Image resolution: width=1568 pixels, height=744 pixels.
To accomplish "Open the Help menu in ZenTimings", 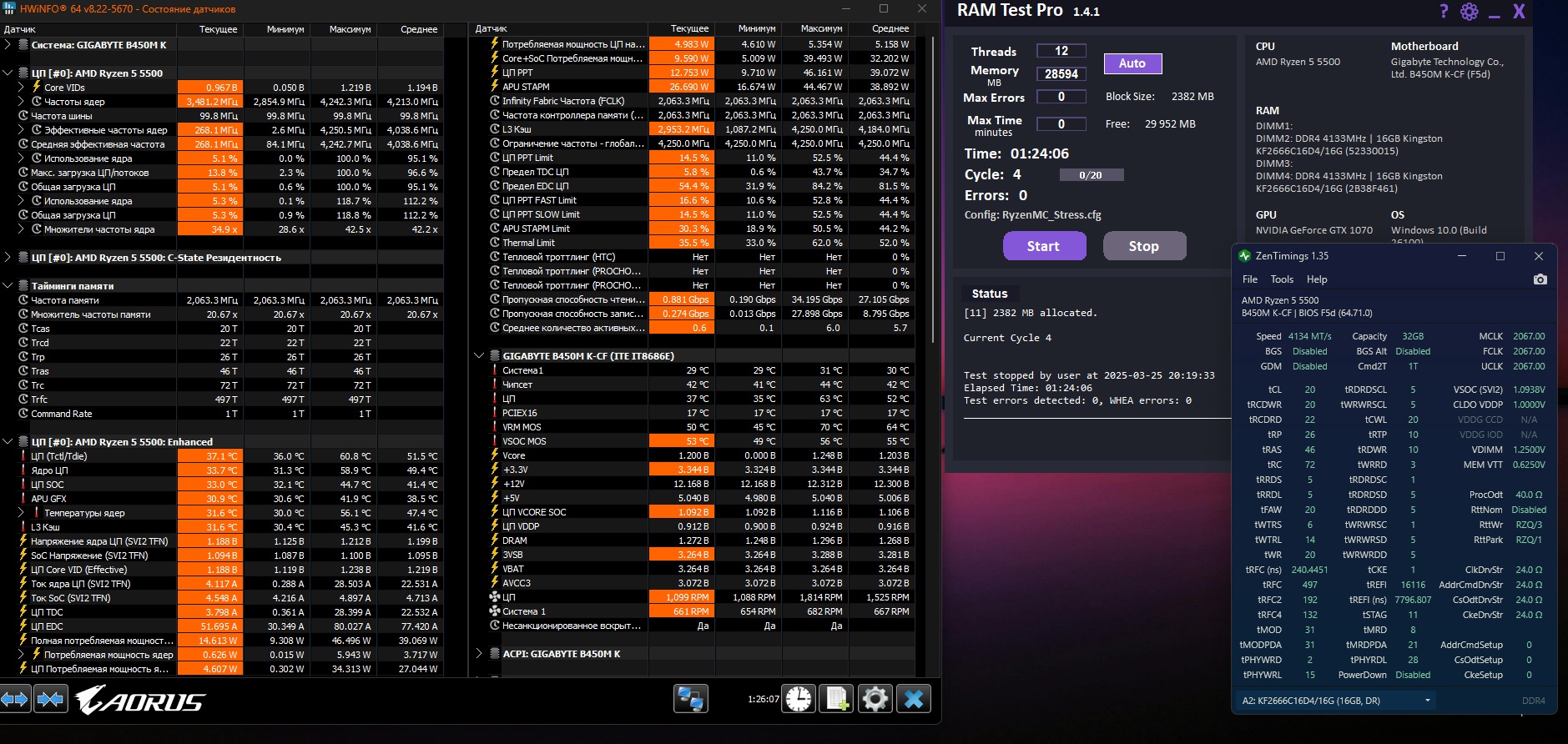I will coord(1317,279).
